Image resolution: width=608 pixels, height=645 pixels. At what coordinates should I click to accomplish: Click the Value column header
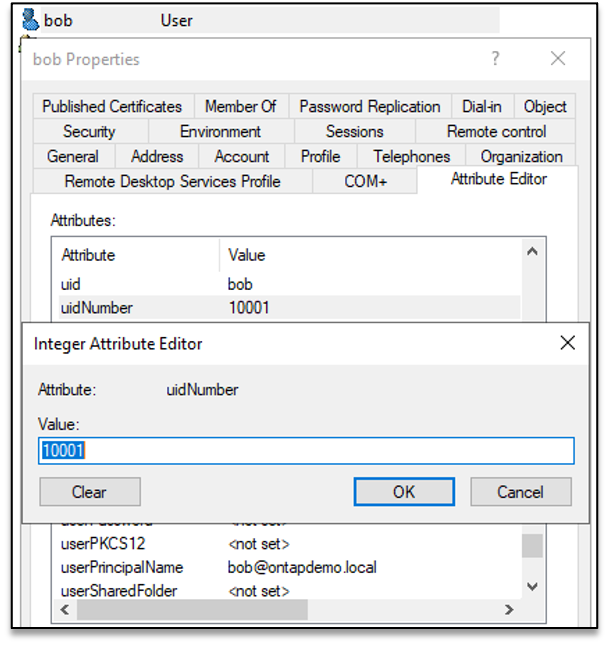[x=370, y=255]
